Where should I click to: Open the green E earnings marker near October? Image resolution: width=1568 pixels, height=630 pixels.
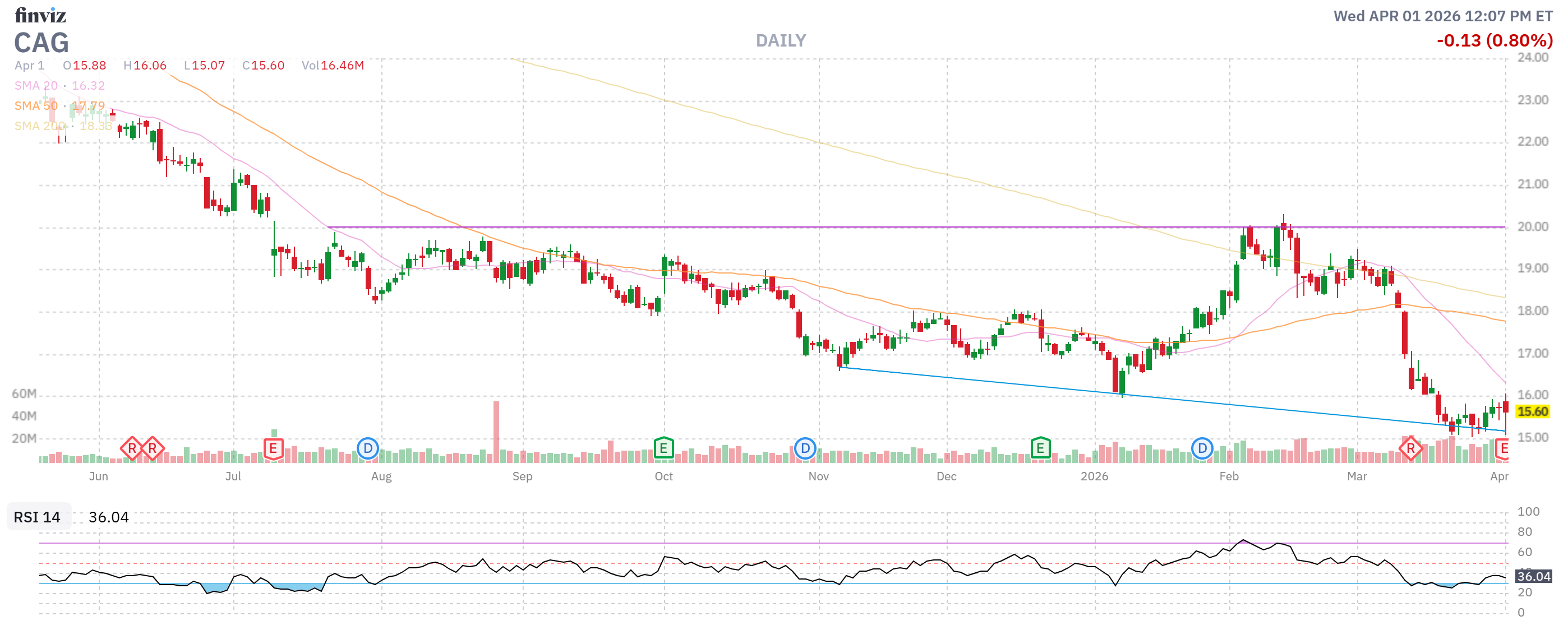(663, 449)
